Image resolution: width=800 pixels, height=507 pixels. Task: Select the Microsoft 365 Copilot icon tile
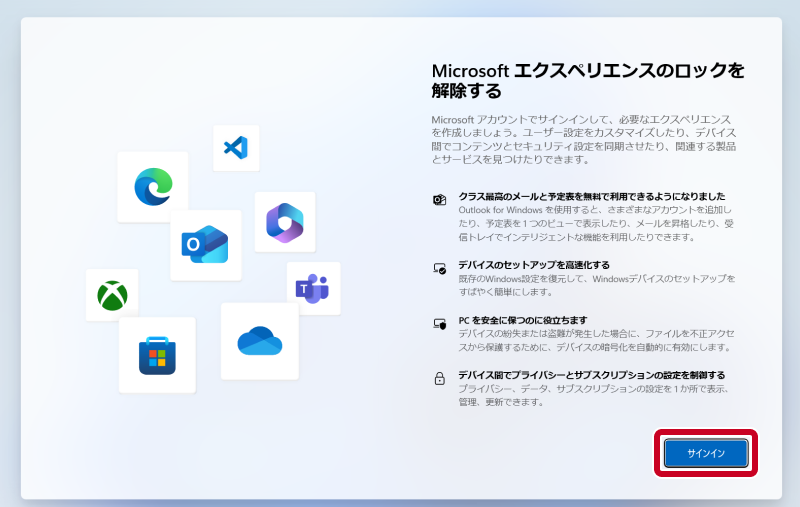[285, 222]
